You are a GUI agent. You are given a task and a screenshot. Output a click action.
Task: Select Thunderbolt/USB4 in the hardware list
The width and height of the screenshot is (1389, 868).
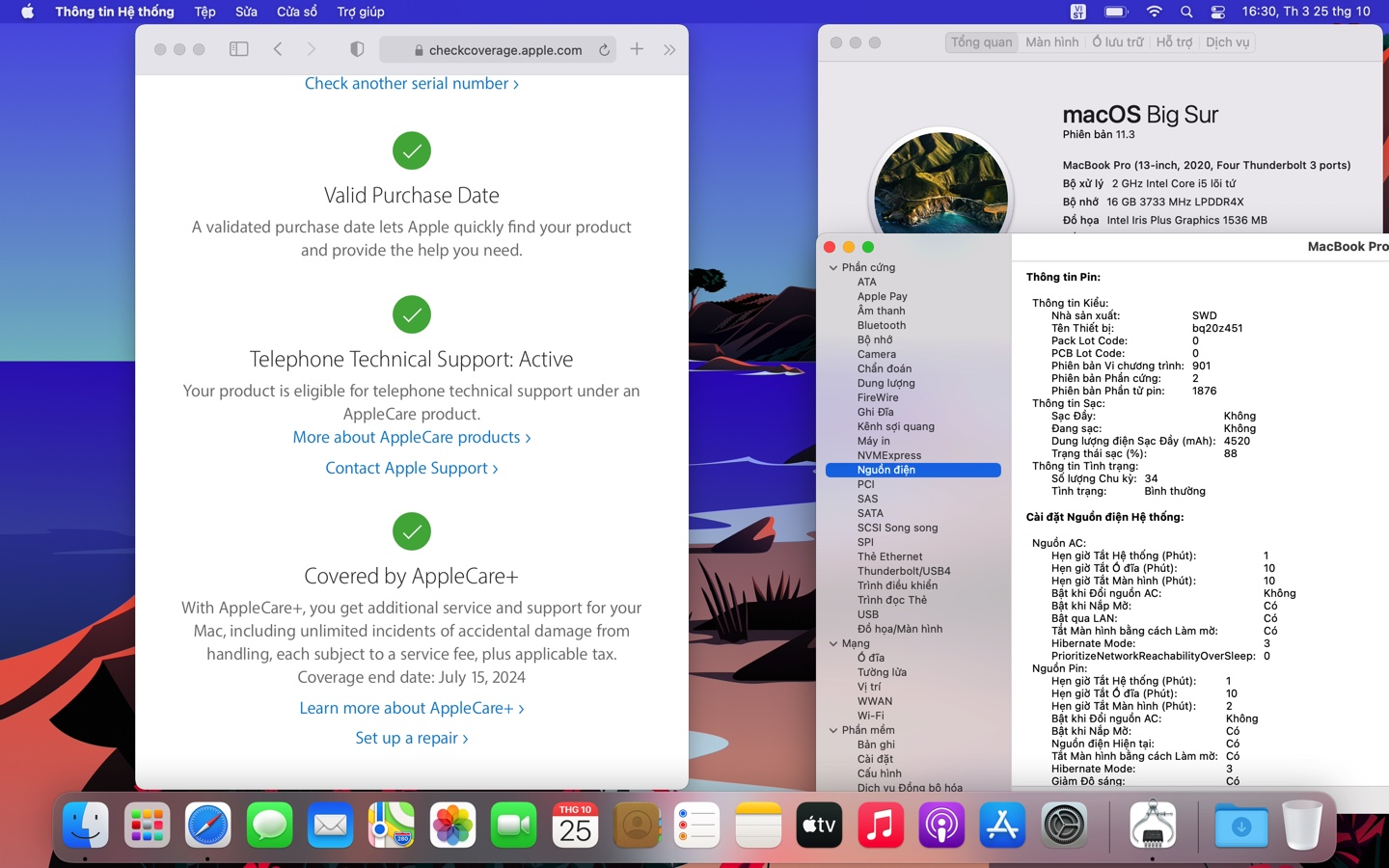point(904,571)
